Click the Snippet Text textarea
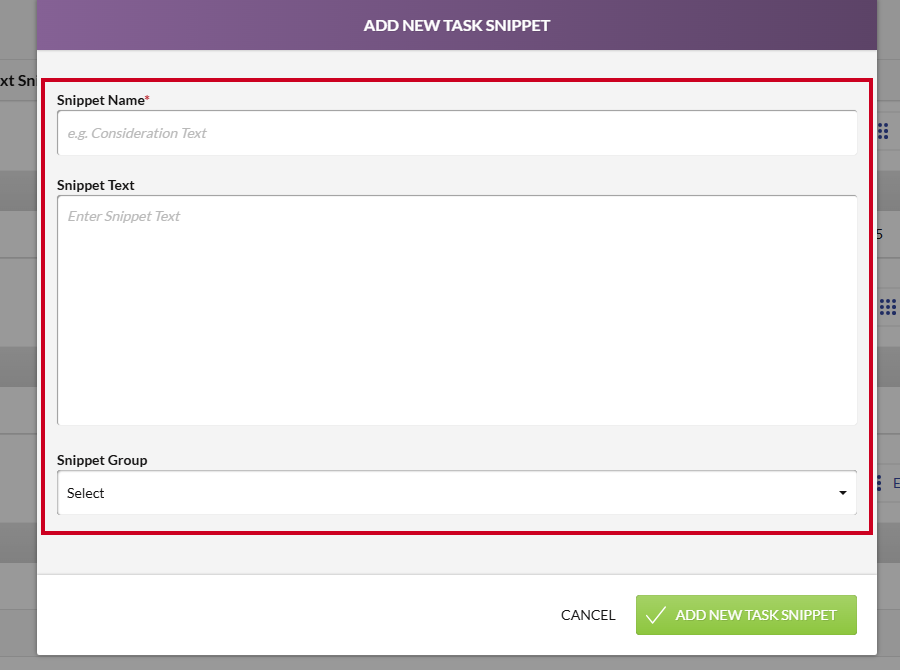This screenshot has height=670, width=900. (x=457, y=310)
